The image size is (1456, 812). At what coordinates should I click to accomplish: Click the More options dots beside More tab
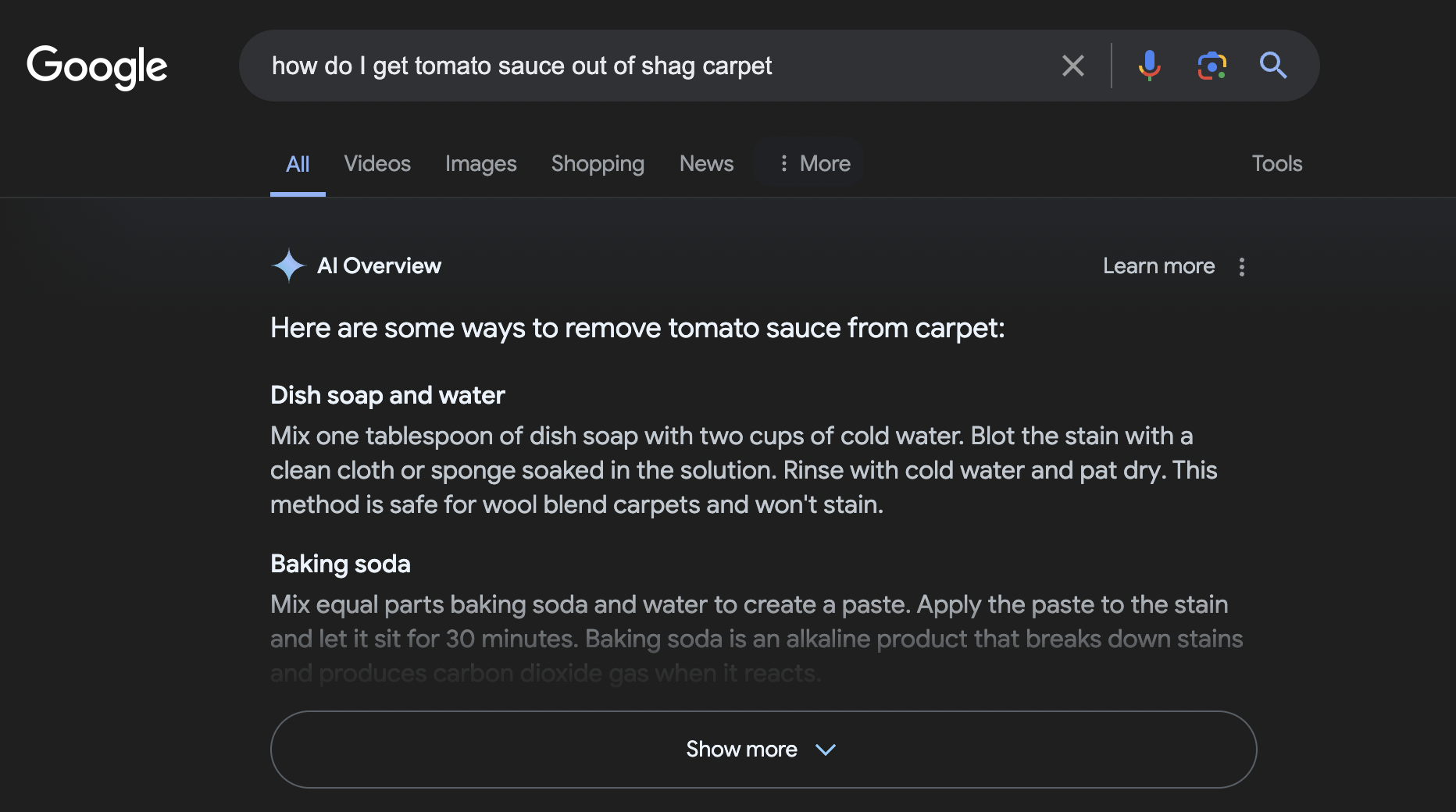click(x=783, y=163)
